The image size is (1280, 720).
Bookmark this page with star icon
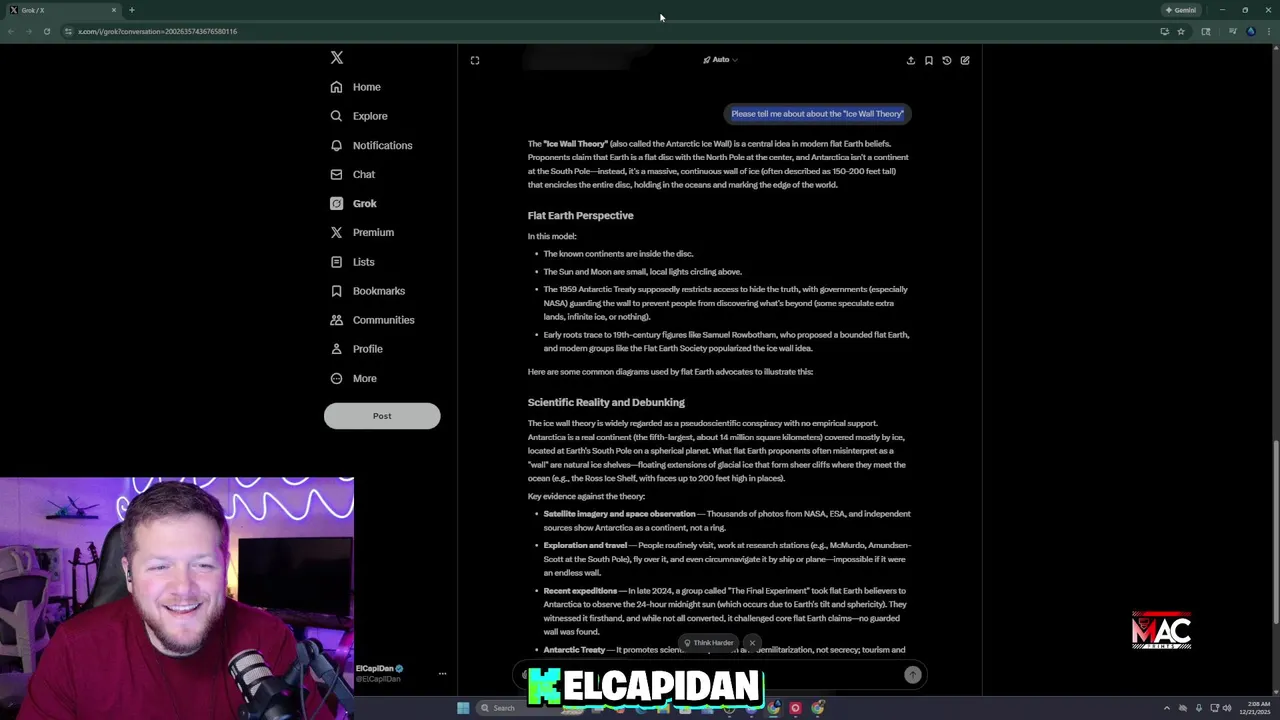point(1181,31)
